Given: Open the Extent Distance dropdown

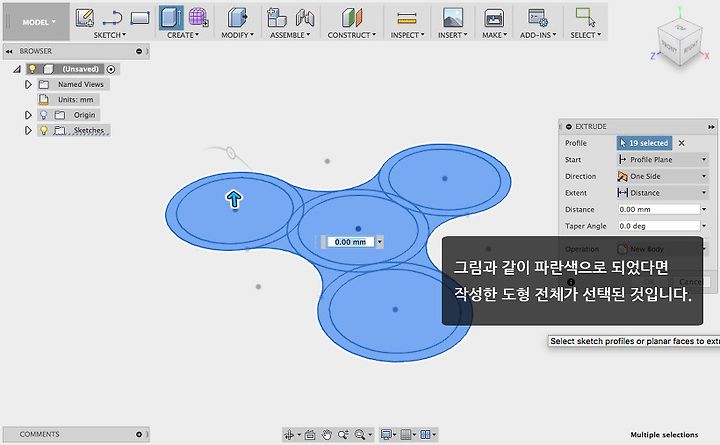Looking at the screenshot, I should click(663, 193).
